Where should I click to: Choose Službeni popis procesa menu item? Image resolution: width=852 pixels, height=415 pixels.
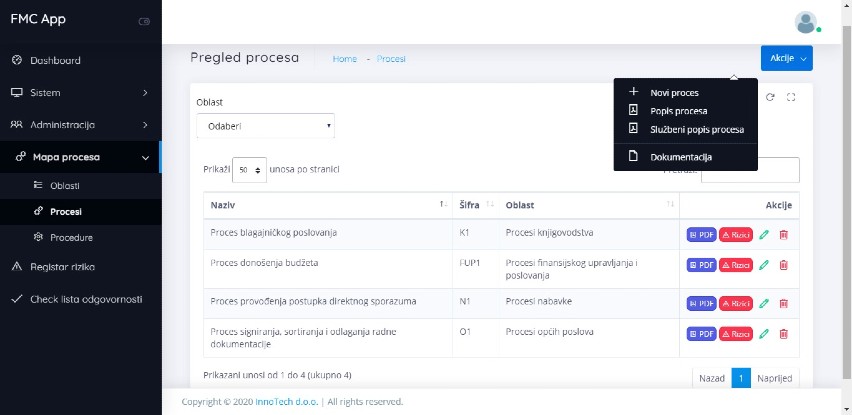(x=696, y=129)
